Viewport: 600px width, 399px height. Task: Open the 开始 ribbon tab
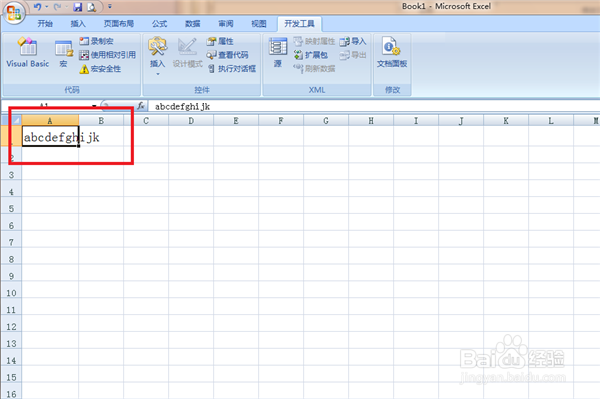(x=45, y=24)
